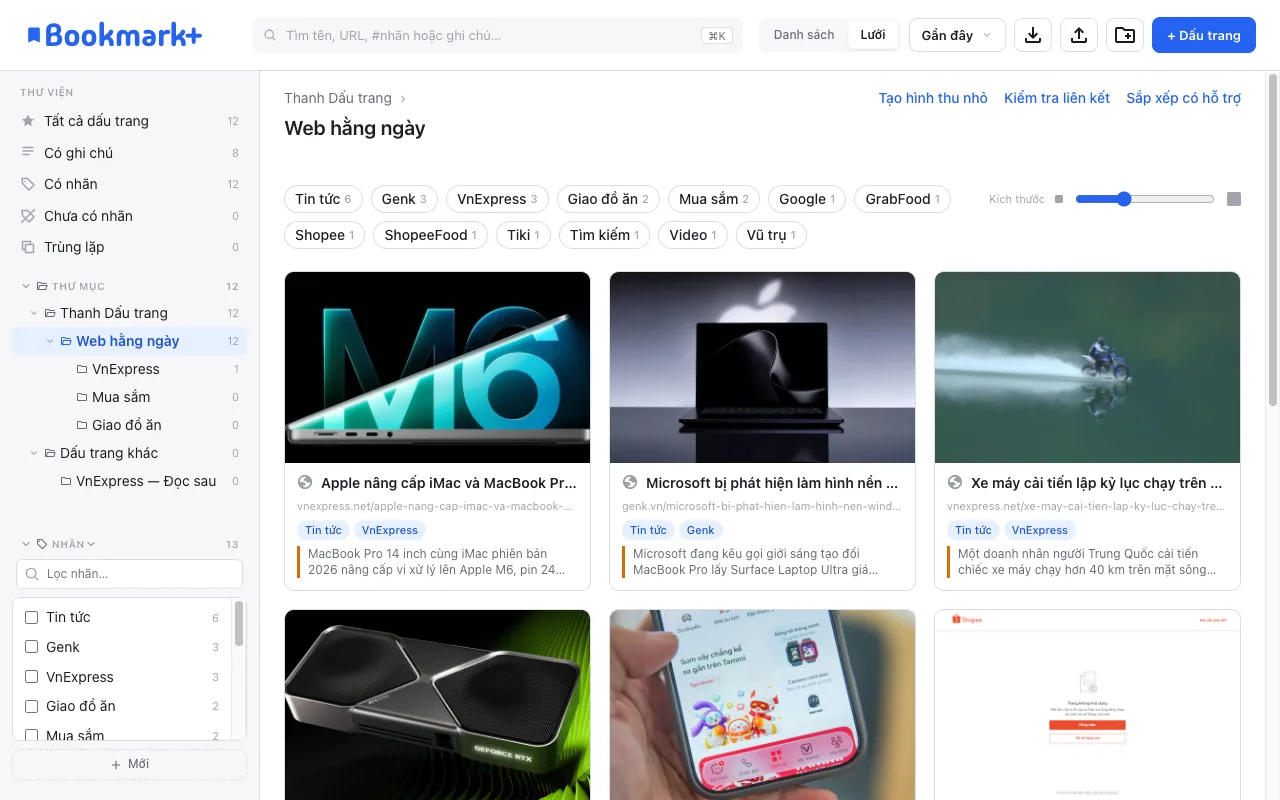The width and height of the screenshot is (1280, 800).
Task: Open the GeForce RTX graphics card thumbnail
Action: point(437,705)
